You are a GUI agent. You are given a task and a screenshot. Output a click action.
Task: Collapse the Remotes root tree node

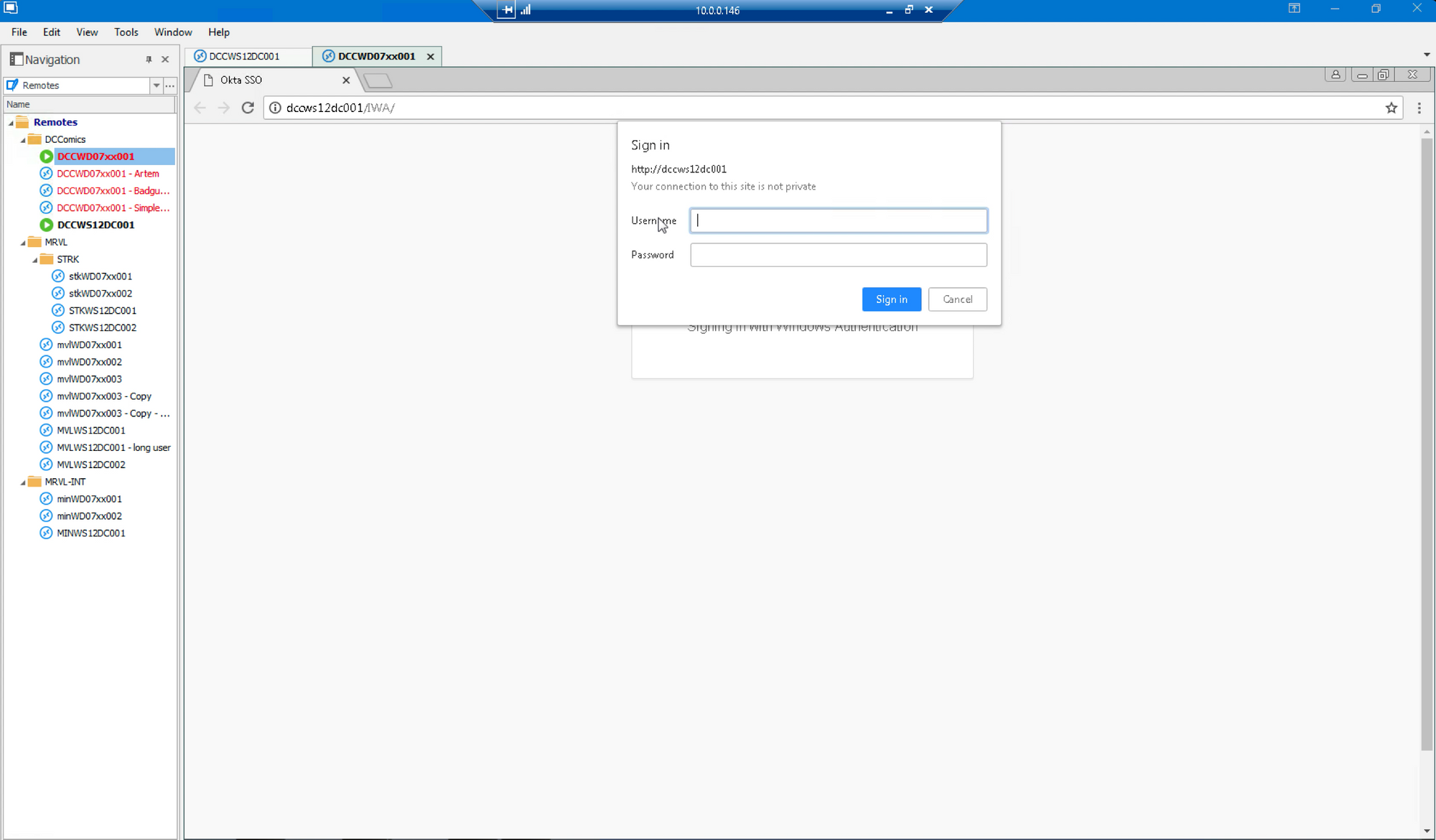point(11,123)
